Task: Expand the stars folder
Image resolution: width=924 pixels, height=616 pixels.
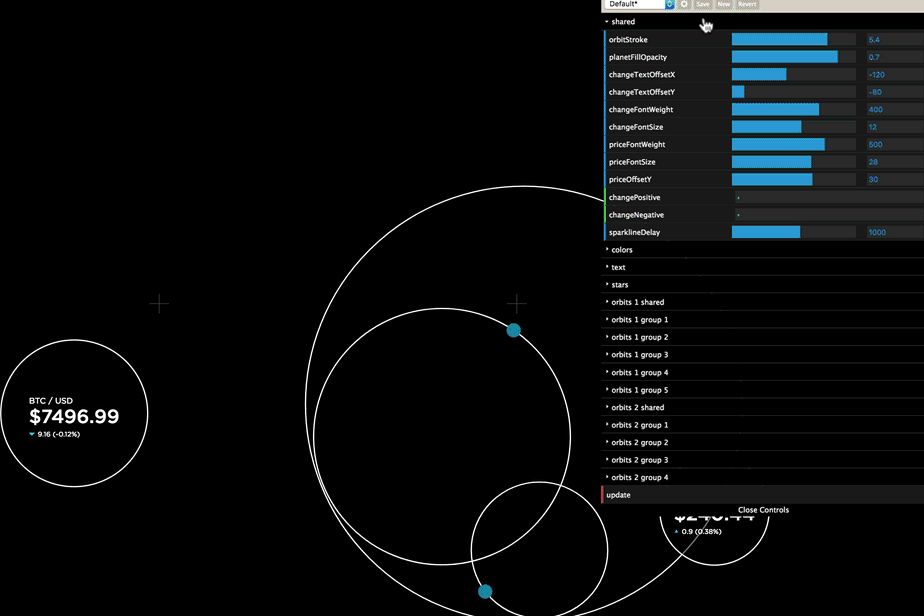Action: pyautogui.click(x=763, y=285)
